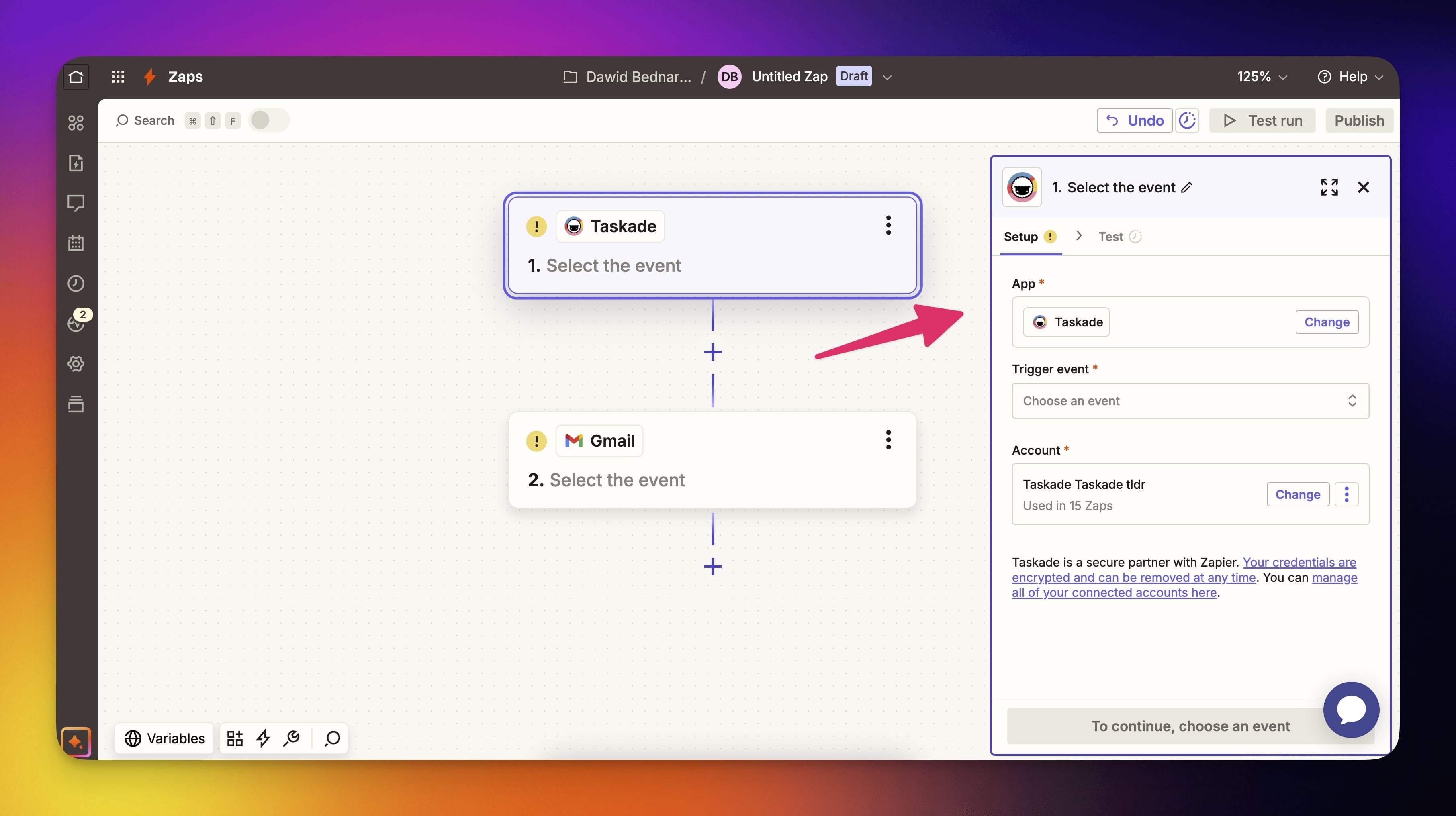Click the Undo button
Viewport: 1456px width, 816px height.
click(1135, 120)
